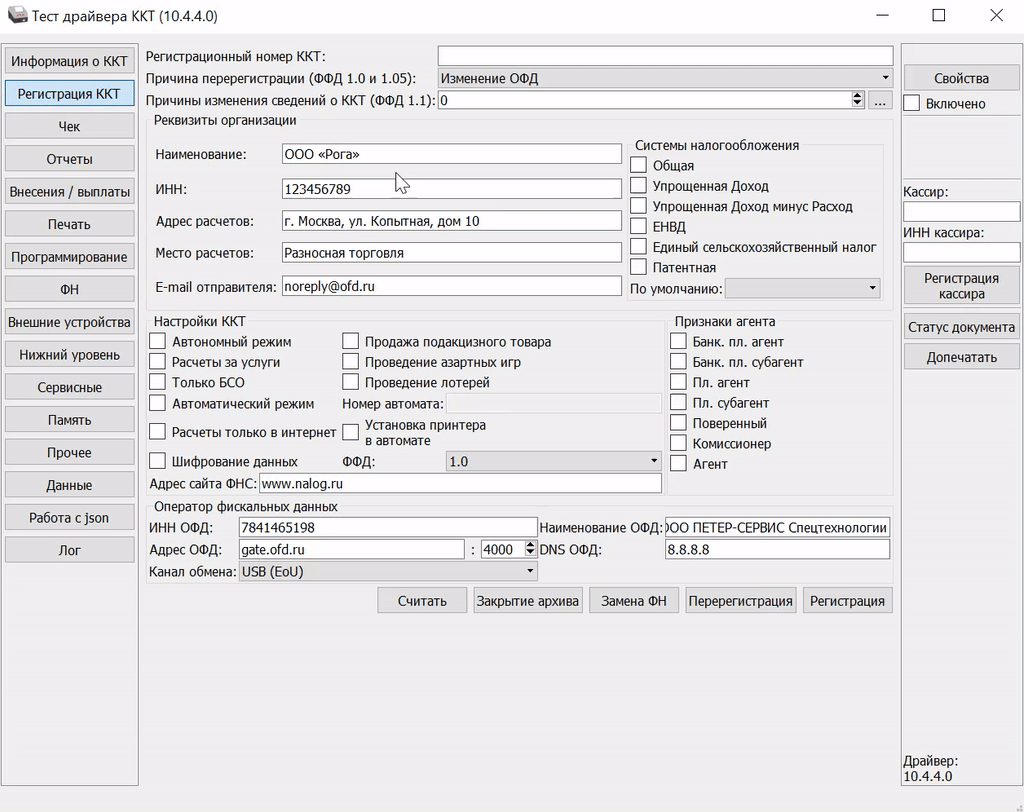Screen dimensions: 1024x812
Task: Click the app icon in title bar
Action: (x=16, y=16)
